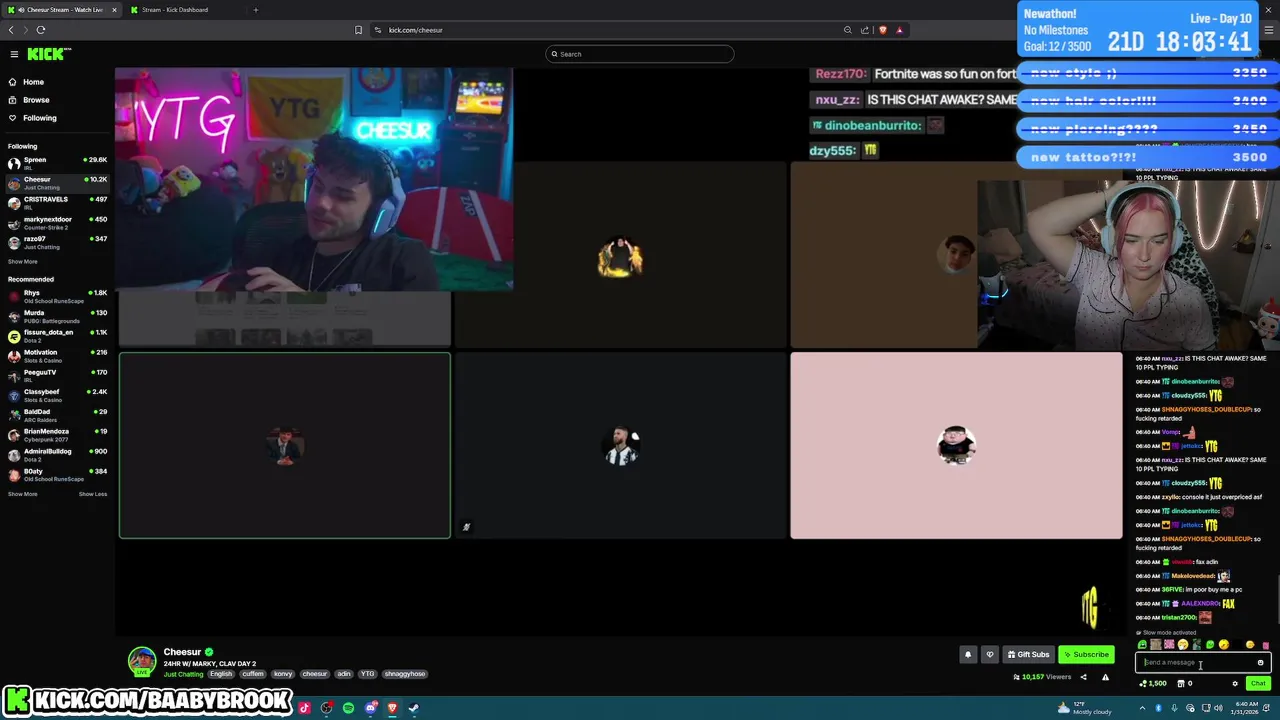Open Rhys recommended channel
Screen dimensions: 1280x720
[x=57, y=296]
